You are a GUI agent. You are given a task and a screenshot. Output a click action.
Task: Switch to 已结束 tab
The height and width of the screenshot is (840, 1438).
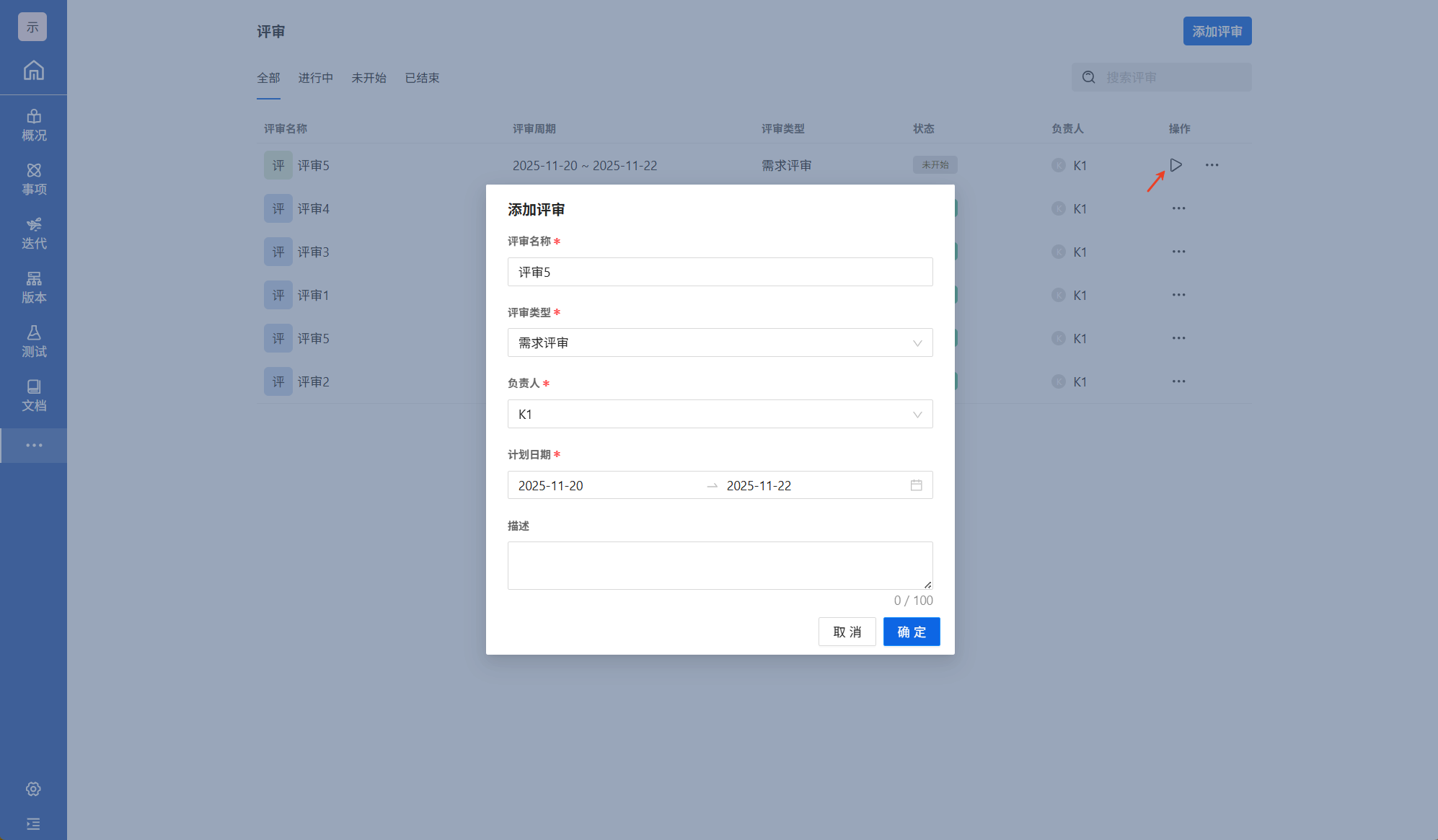click(x=422, y=78)
